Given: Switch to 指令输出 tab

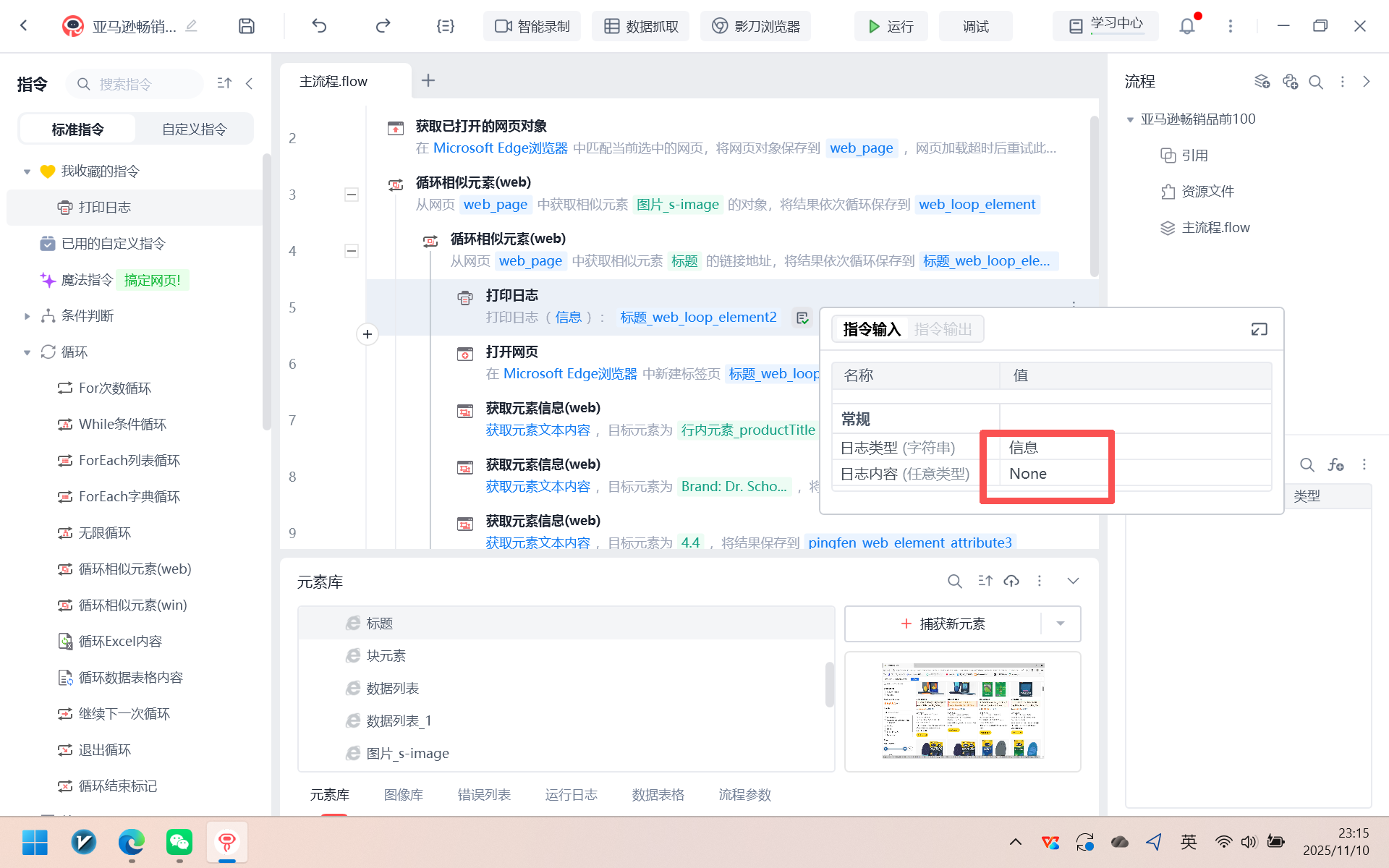Looking at the screenshot, I should point(943,329).
